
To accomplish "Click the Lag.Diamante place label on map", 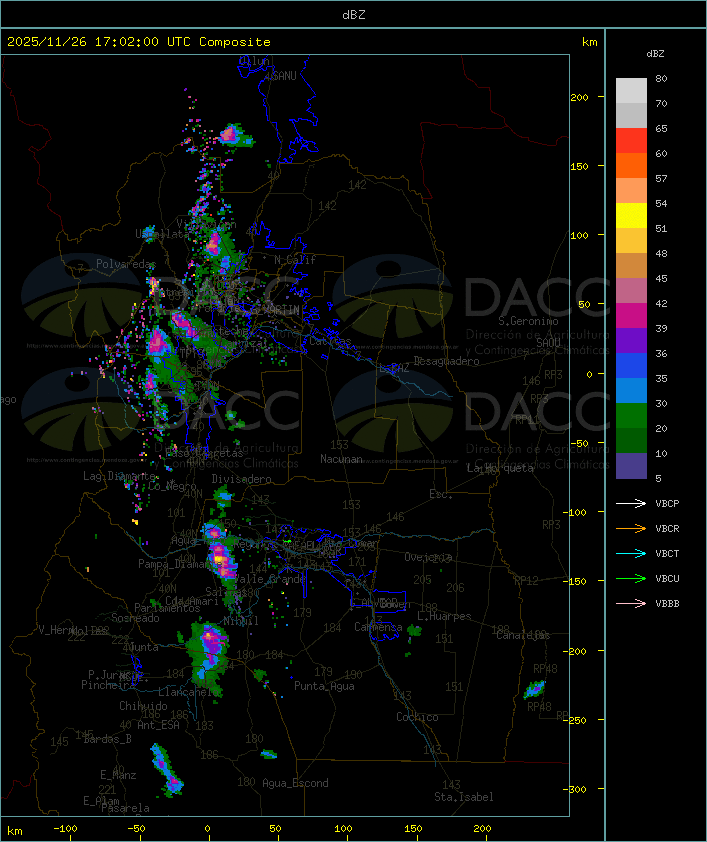I will tap(119, 476).
